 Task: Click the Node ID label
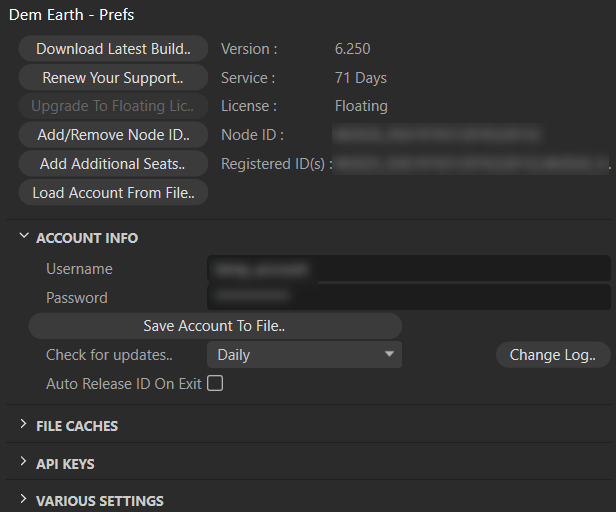point(252,135)
